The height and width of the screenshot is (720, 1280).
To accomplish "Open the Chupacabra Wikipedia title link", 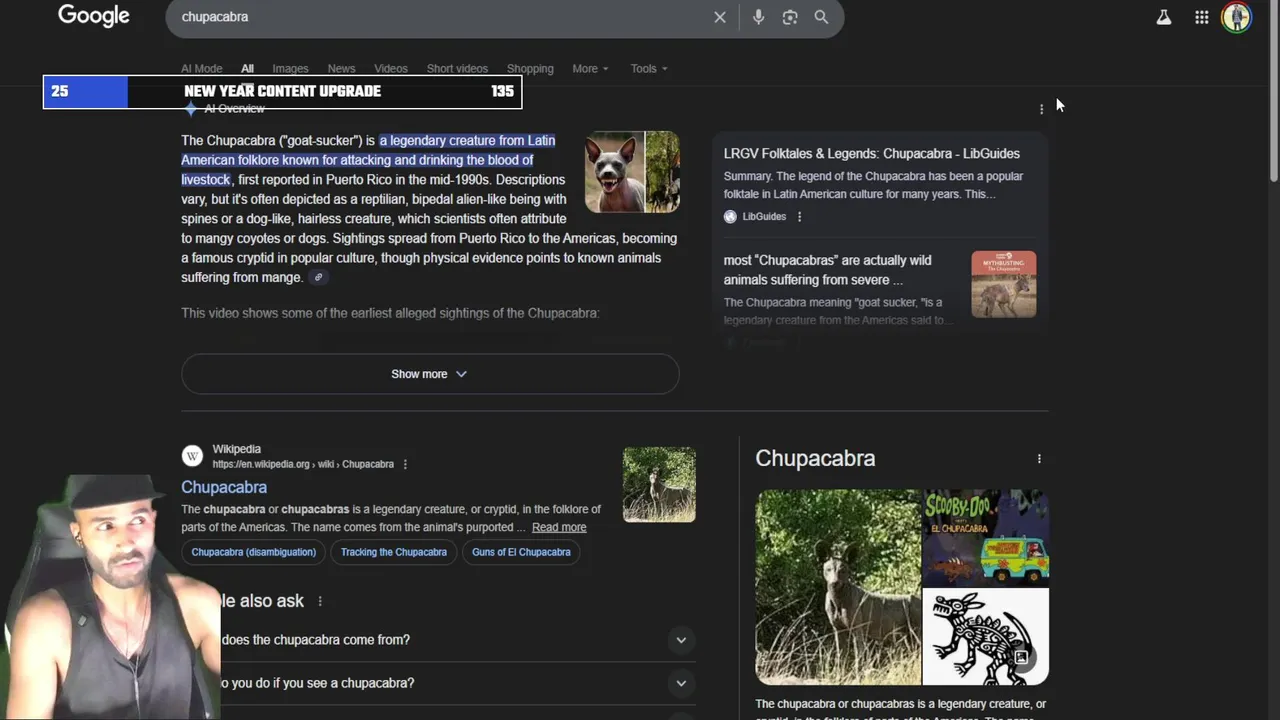I will [x=224, y=487].
